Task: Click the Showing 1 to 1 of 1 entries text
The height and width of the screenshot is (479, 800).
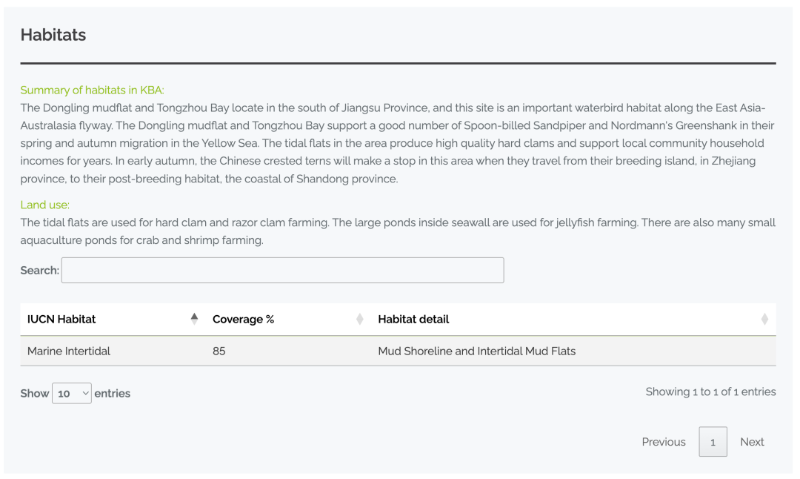Action: click(711, 392)
